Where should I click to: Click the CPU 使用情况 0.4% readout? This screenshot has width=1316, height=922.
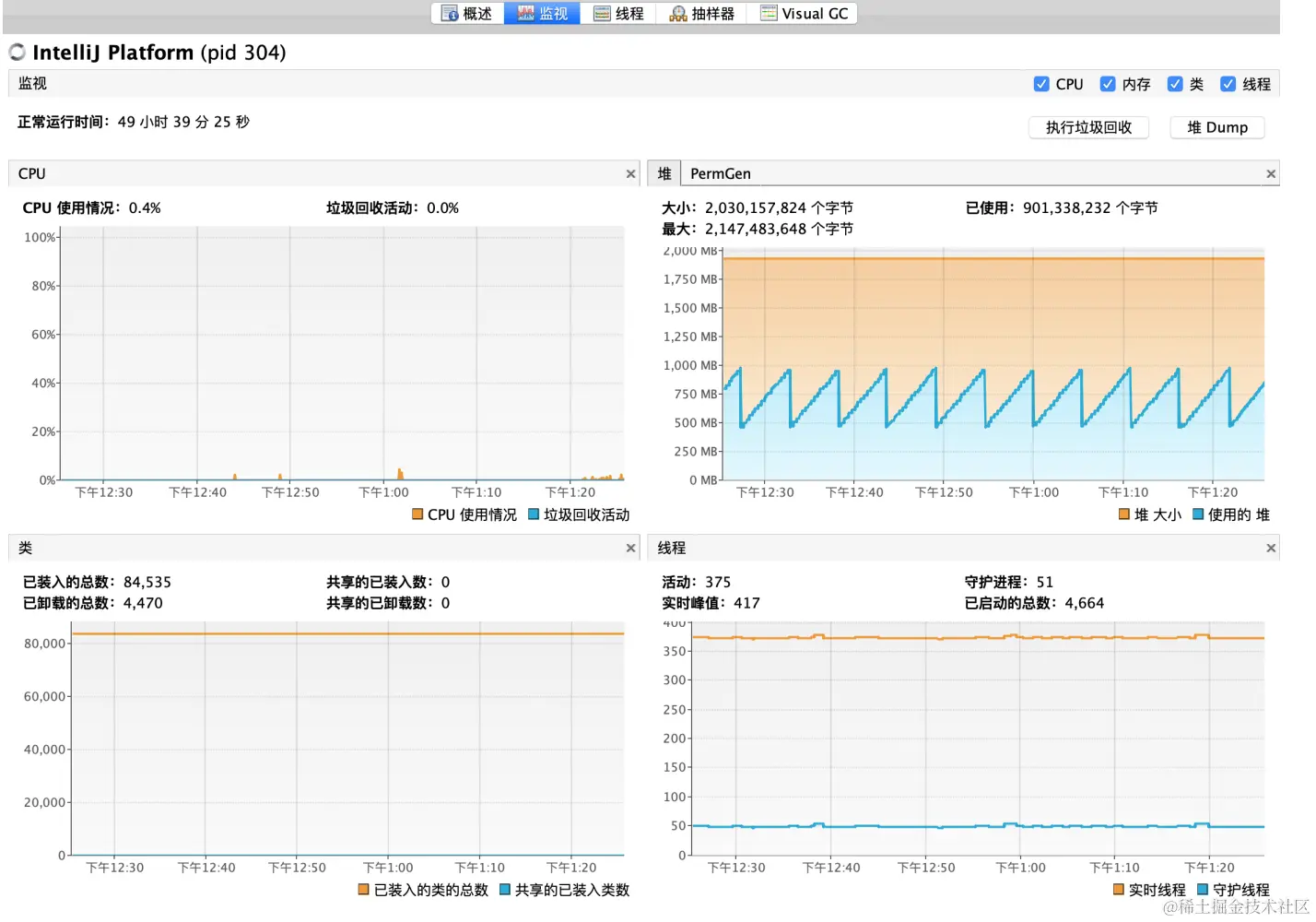click(x=145, y=208)
